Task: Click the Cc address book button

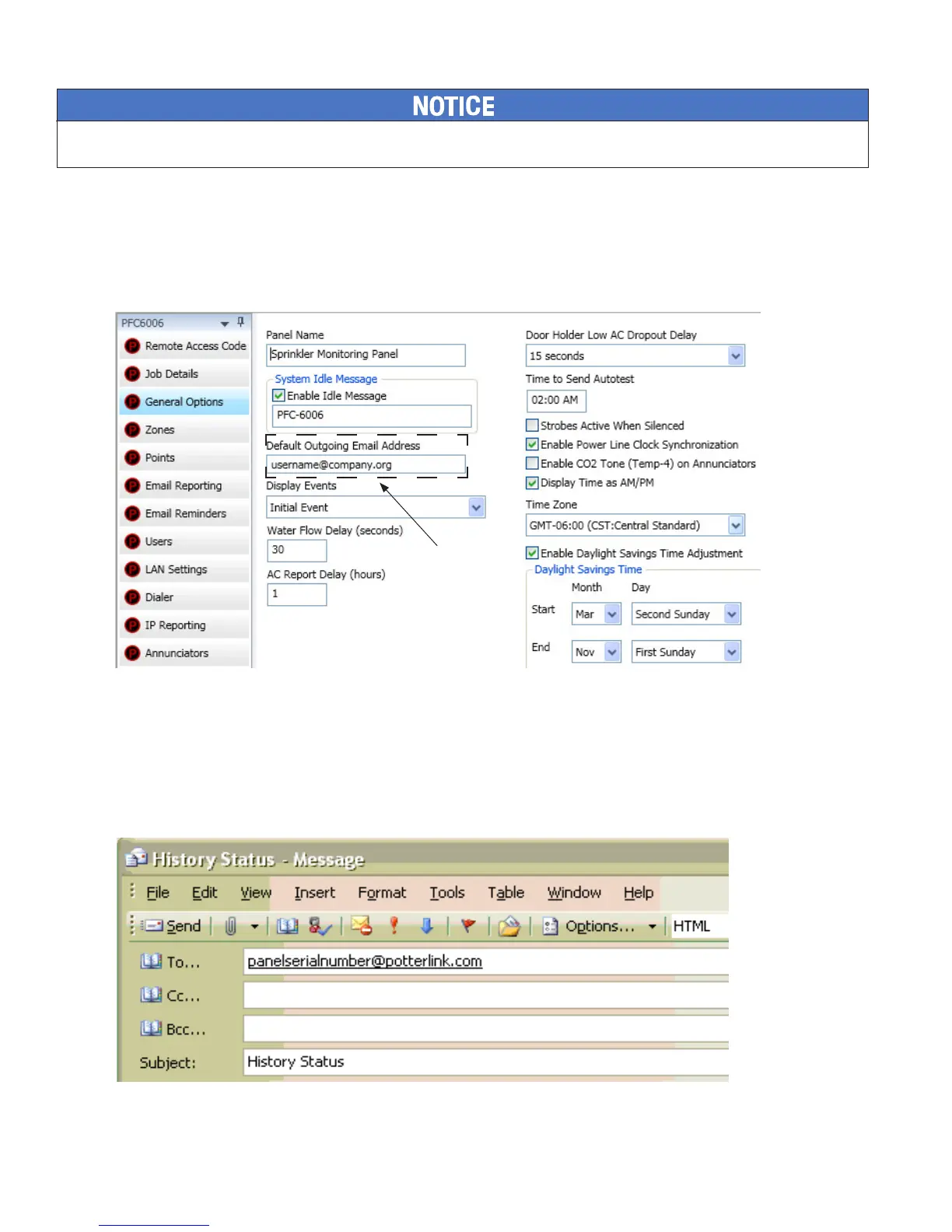Action: click(x=170, y=996)
